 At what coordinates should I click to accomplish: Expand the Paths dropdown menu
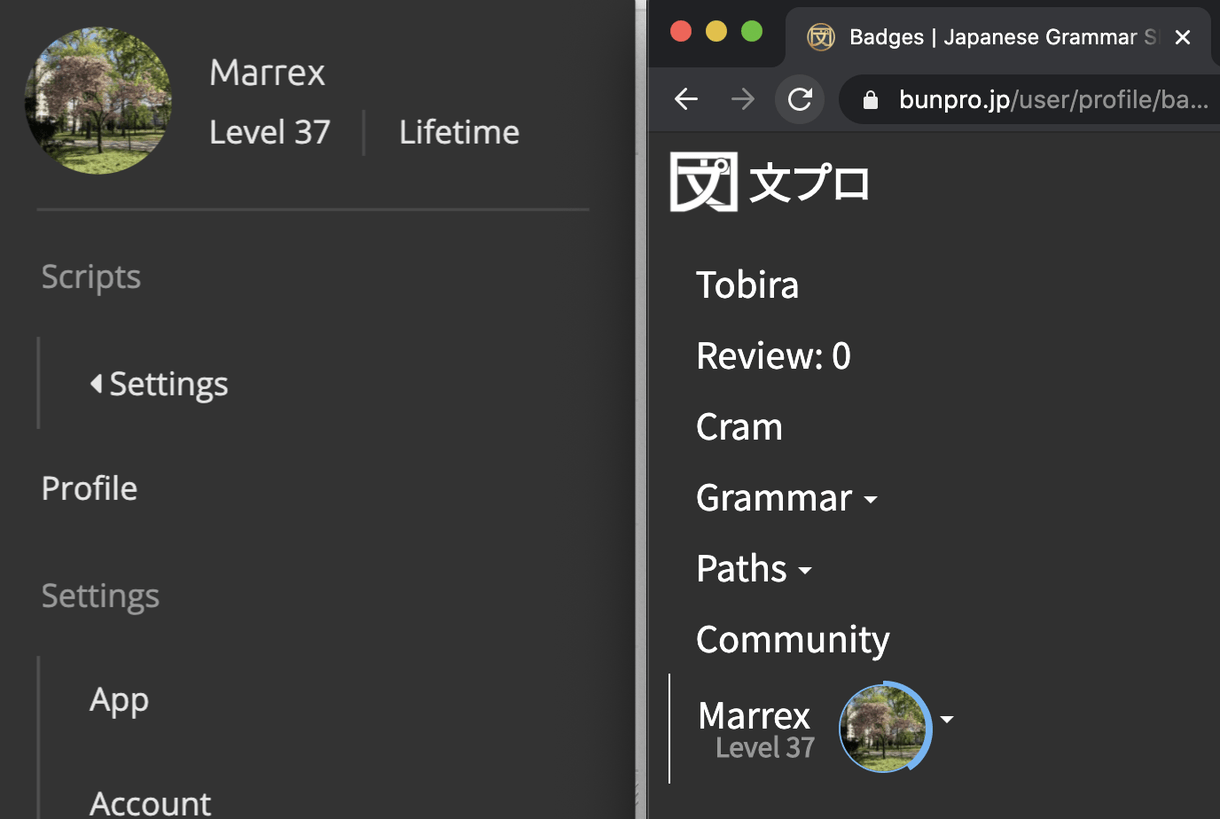pos(754,569)
